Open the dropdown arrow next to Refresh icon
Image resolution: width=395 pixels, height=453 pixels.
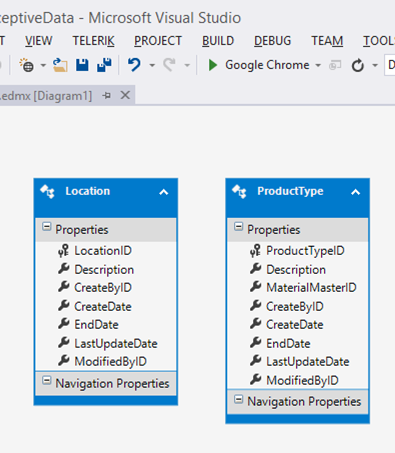pos(375,65)
